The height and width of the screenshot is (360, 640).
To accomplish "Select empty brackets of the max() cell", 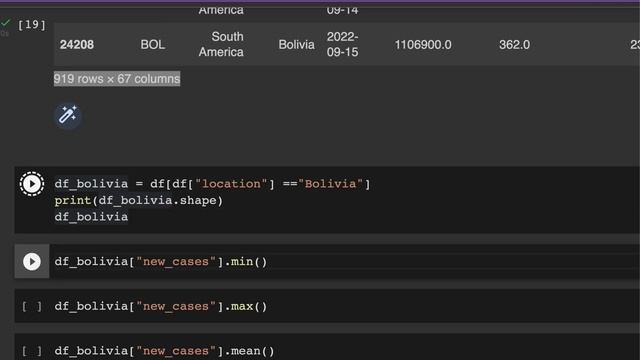I will [32, 307].
